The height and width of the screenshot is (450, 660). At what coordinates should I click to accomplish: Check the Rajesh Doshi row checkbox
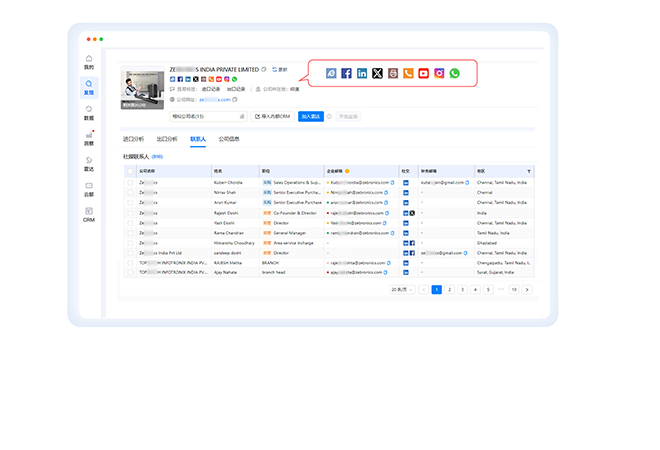[x=130, y=213]
